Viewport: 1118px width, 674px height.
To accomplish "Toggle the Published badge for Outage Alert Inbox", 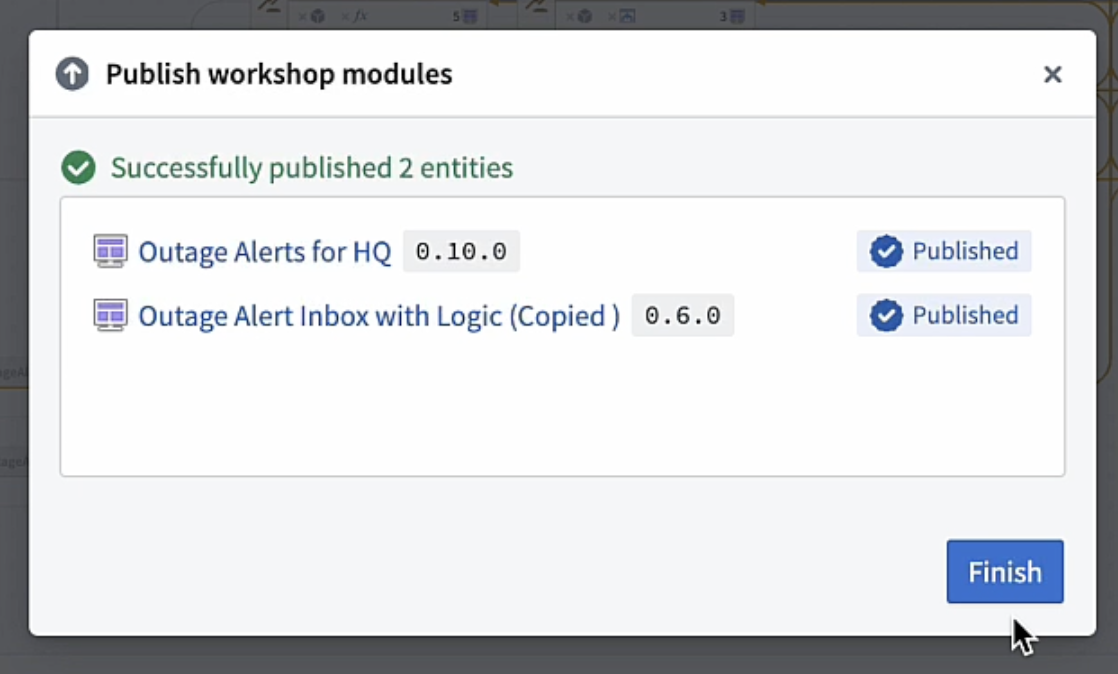I will pos(943,315).
